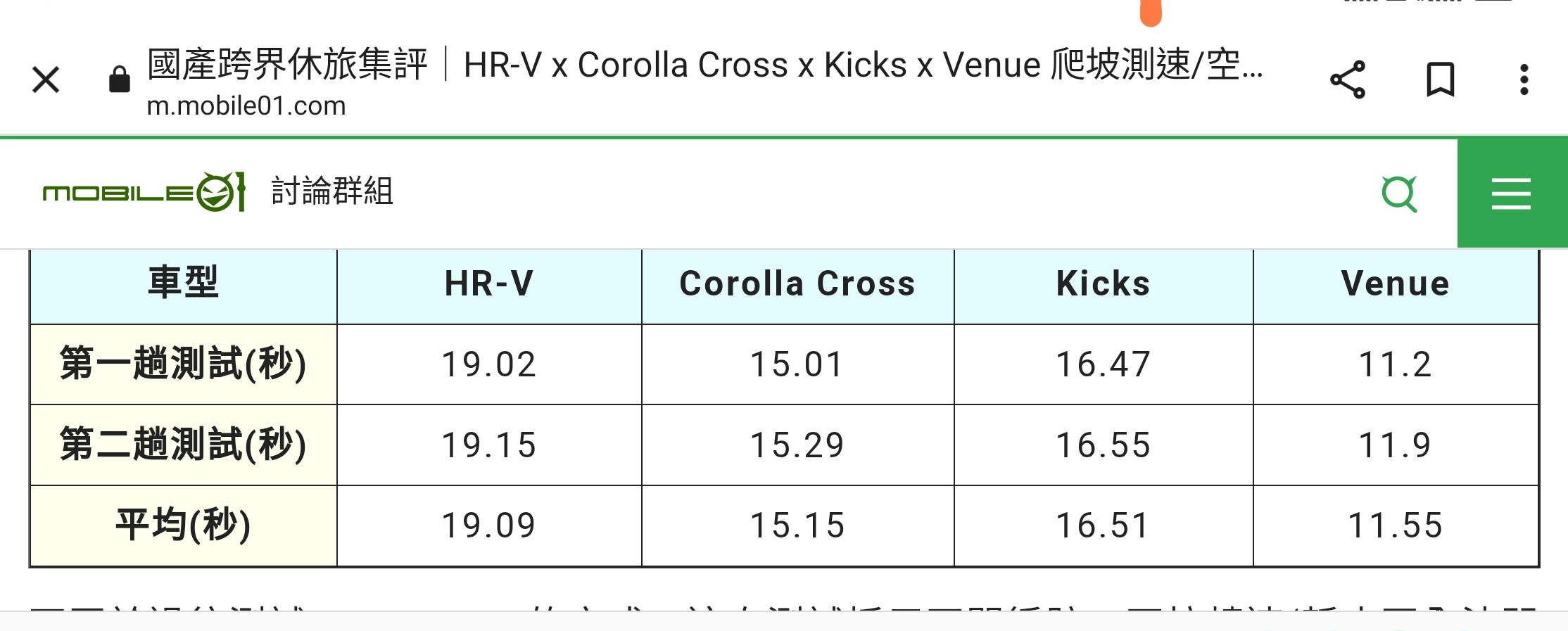Select the 第二趟測試(秒) row label
Image resolution: width=1568 pixels, height=631 pixels.
(183, 445)
